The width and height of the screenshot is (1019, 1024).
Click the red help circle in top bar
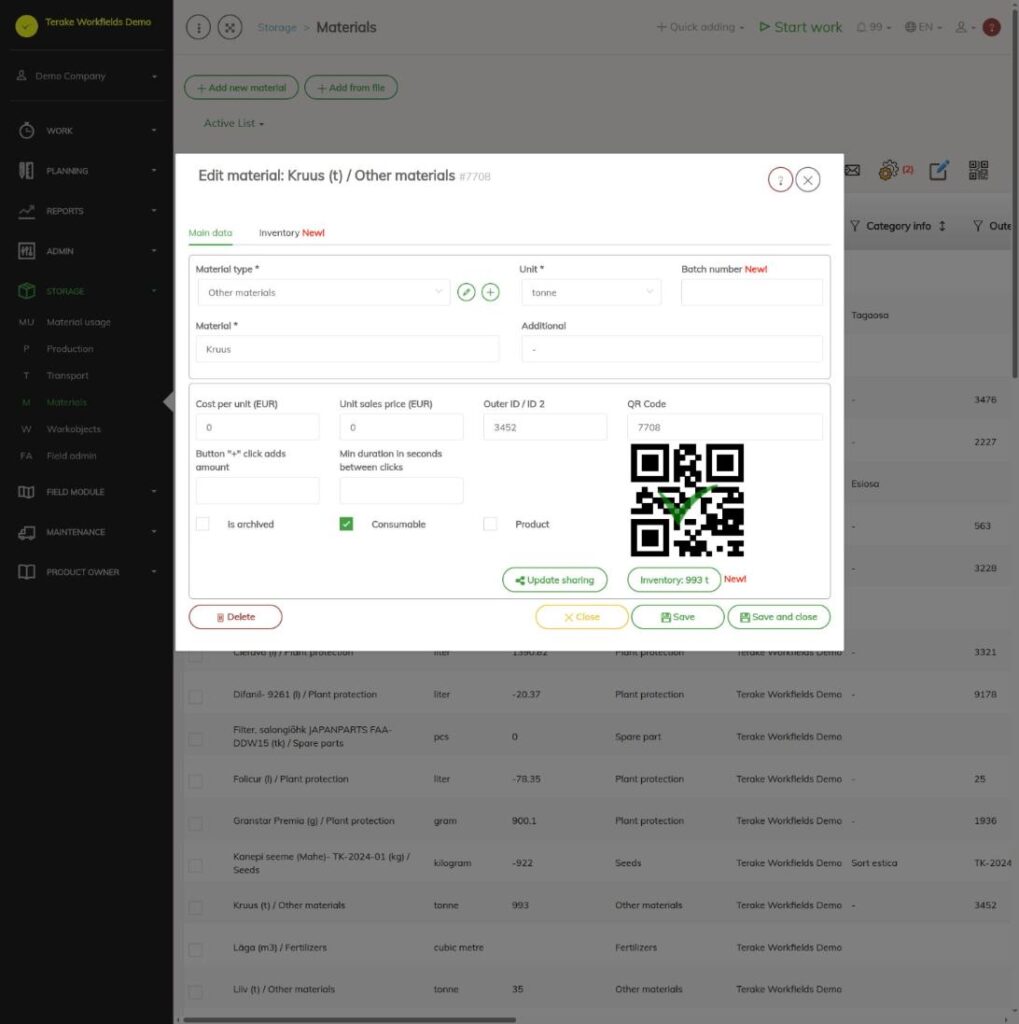[x=992, y=27]
